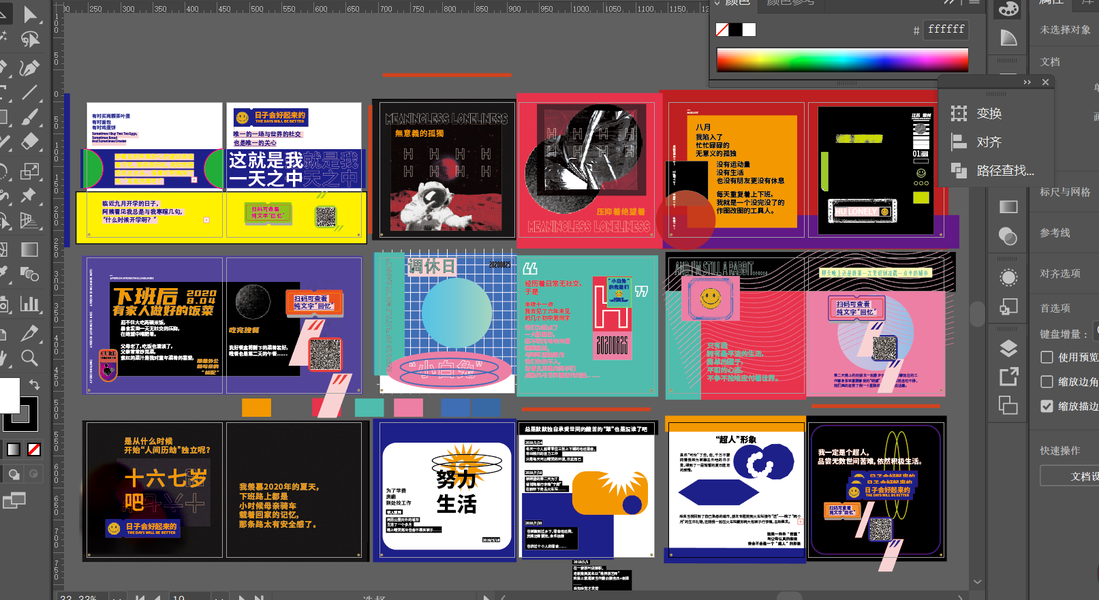Select the Curvature tool
This screenshot has height=600, width=1099.
(30, 67)
